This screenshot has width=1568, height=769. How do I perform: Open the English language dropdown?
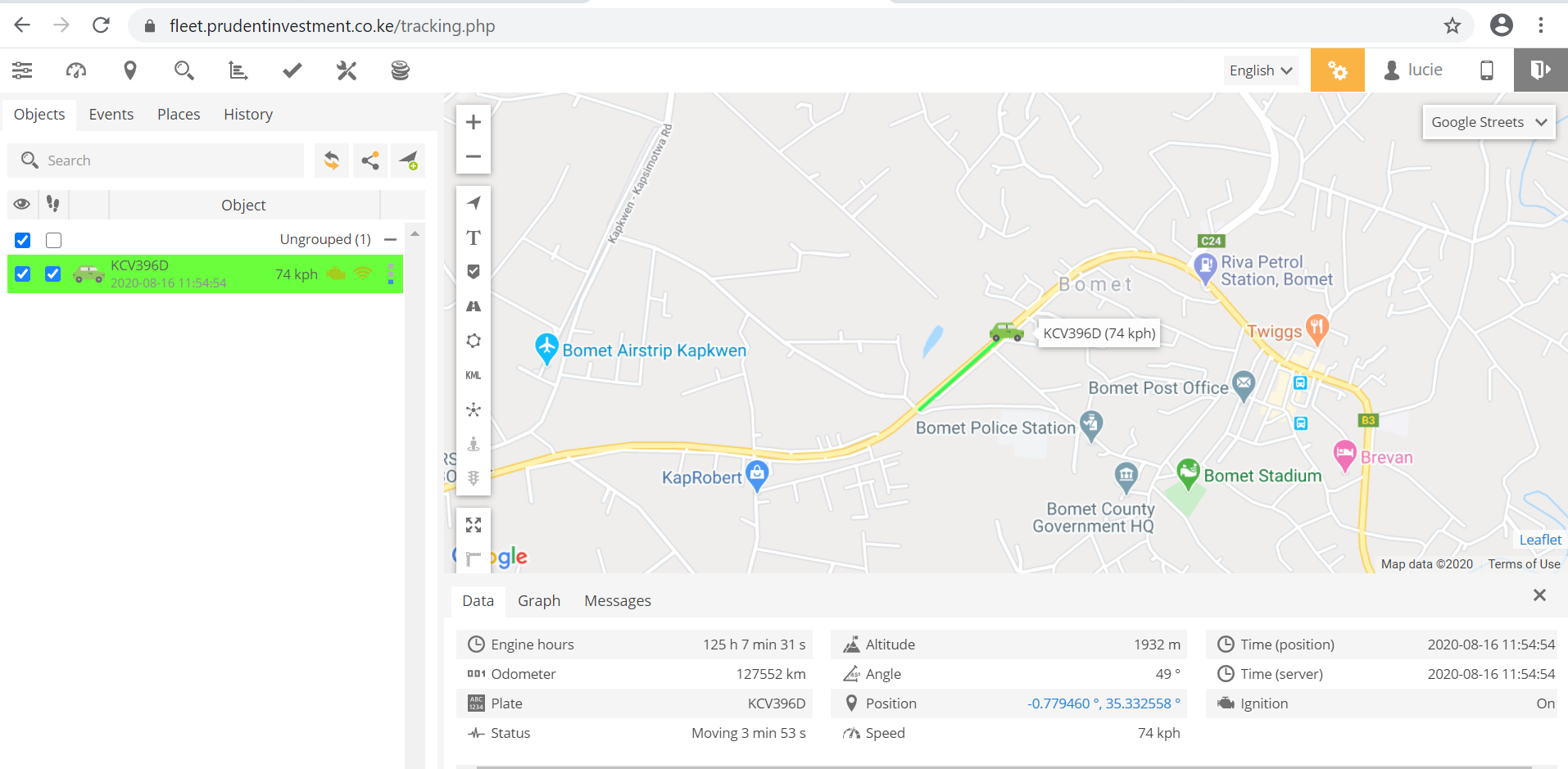[1260, 70]
